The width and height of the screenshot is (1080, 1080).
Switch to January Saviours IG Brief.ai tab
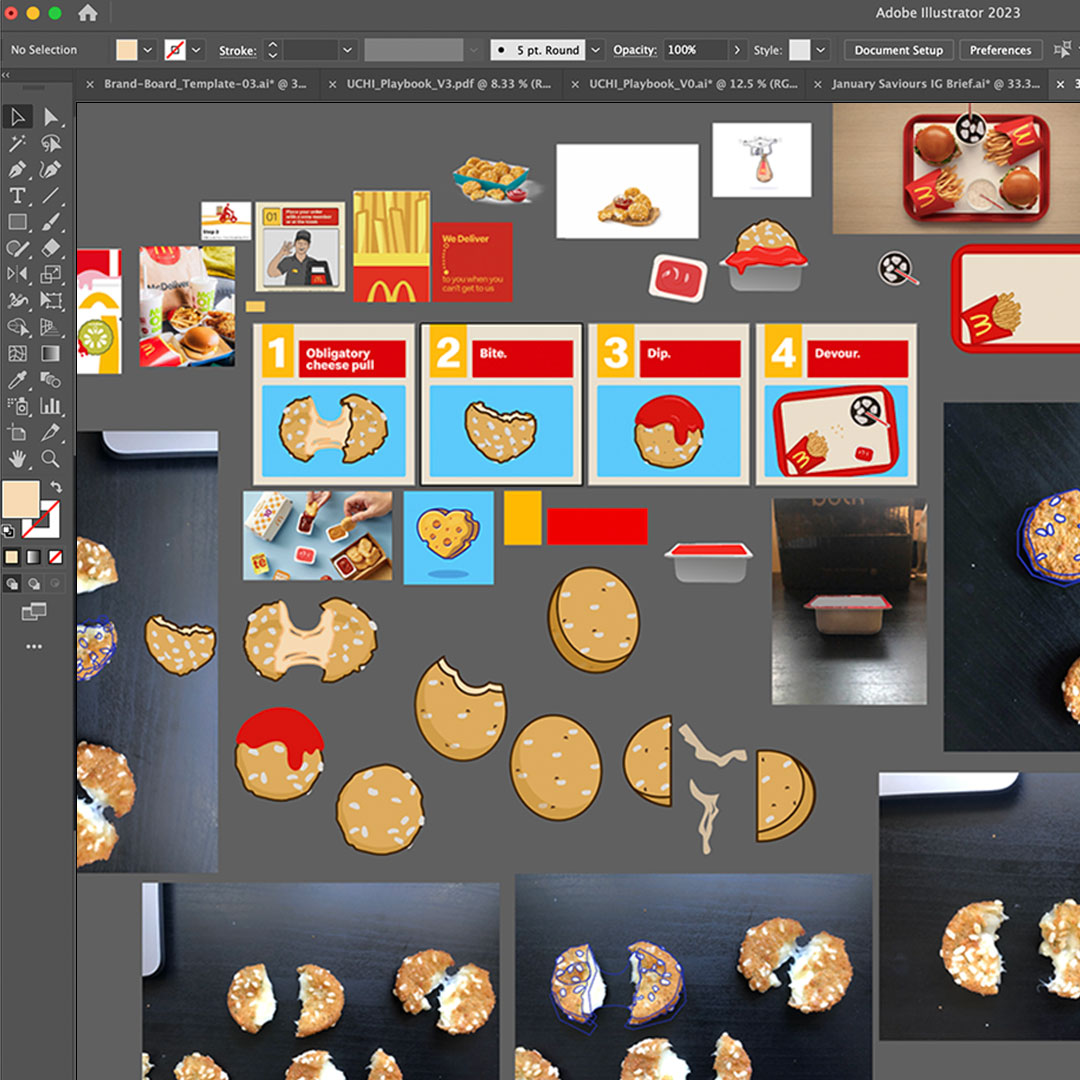coord(936,84)
